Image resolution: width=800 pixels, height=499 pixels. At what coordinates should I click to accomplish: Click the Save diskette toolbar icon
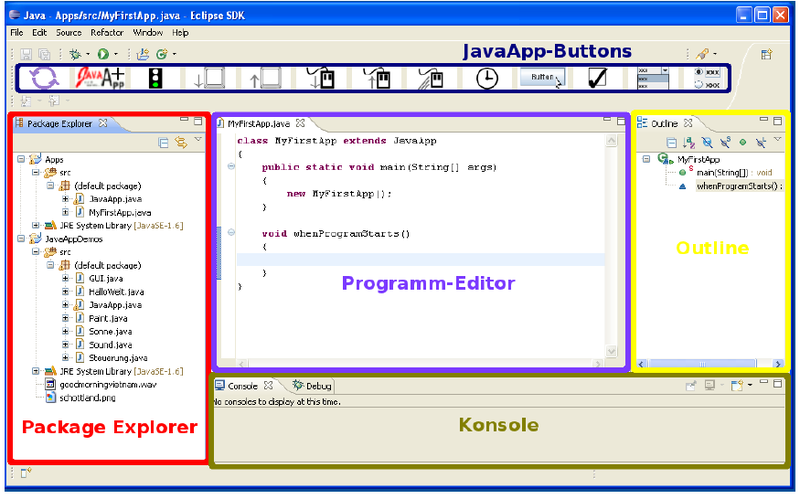click(26, 54)
